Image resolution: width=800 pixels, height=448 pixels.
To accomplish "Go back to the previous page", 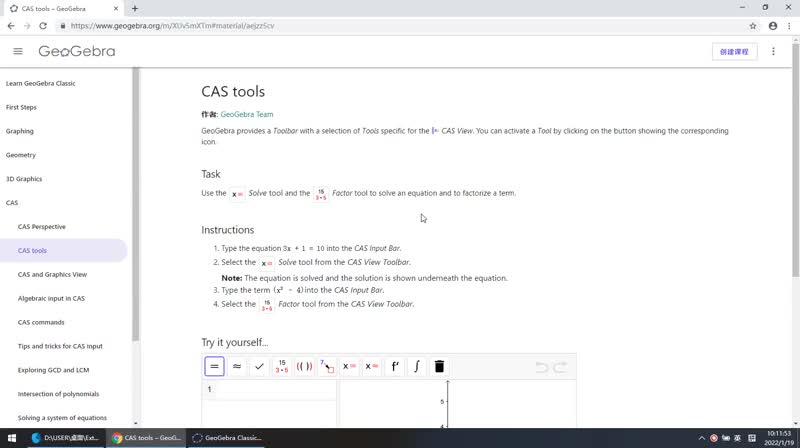I will pos(11,26).
